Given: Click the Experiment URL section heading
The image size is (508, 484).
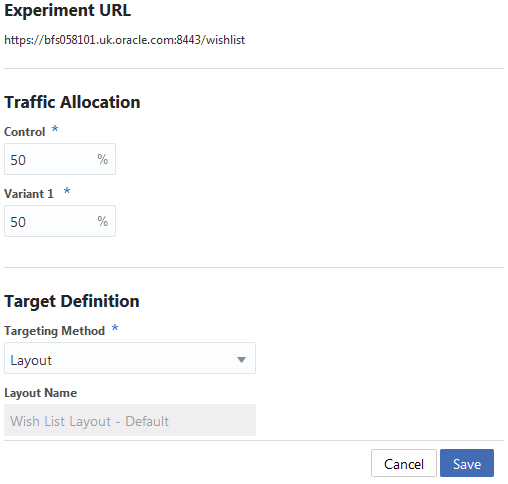Looking at the screenshot, I should (68, 10).
